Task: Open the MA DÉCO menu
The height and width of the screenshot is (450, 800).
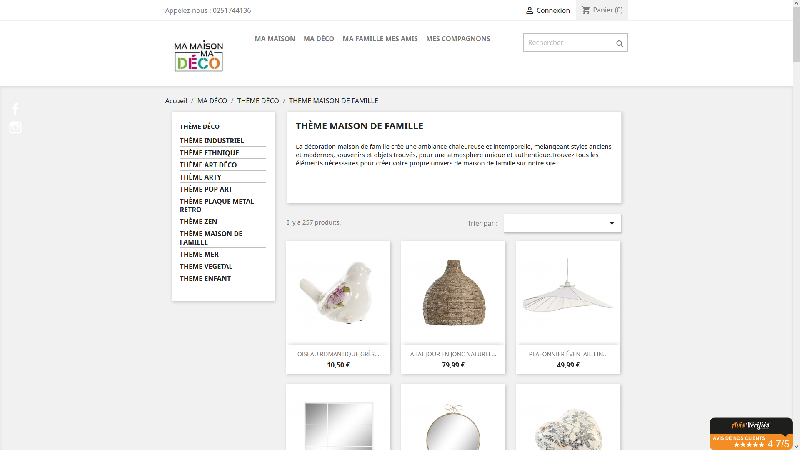Action: coord(318,39)
